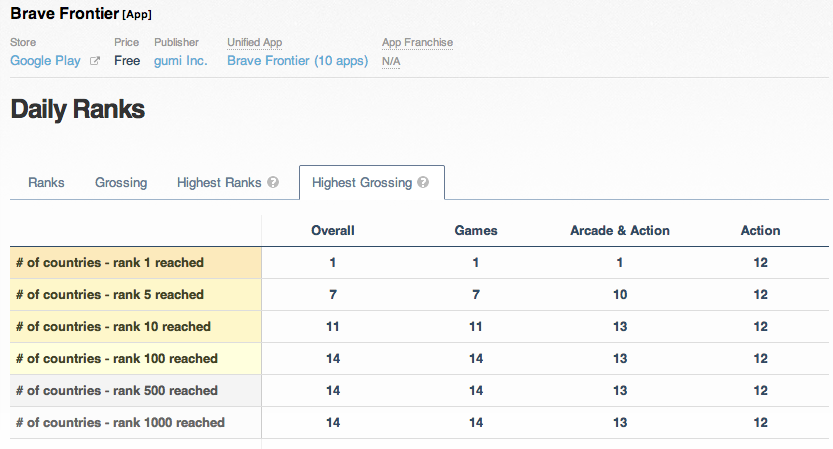Switch to the Ranks tab

[x=46, y=183]
